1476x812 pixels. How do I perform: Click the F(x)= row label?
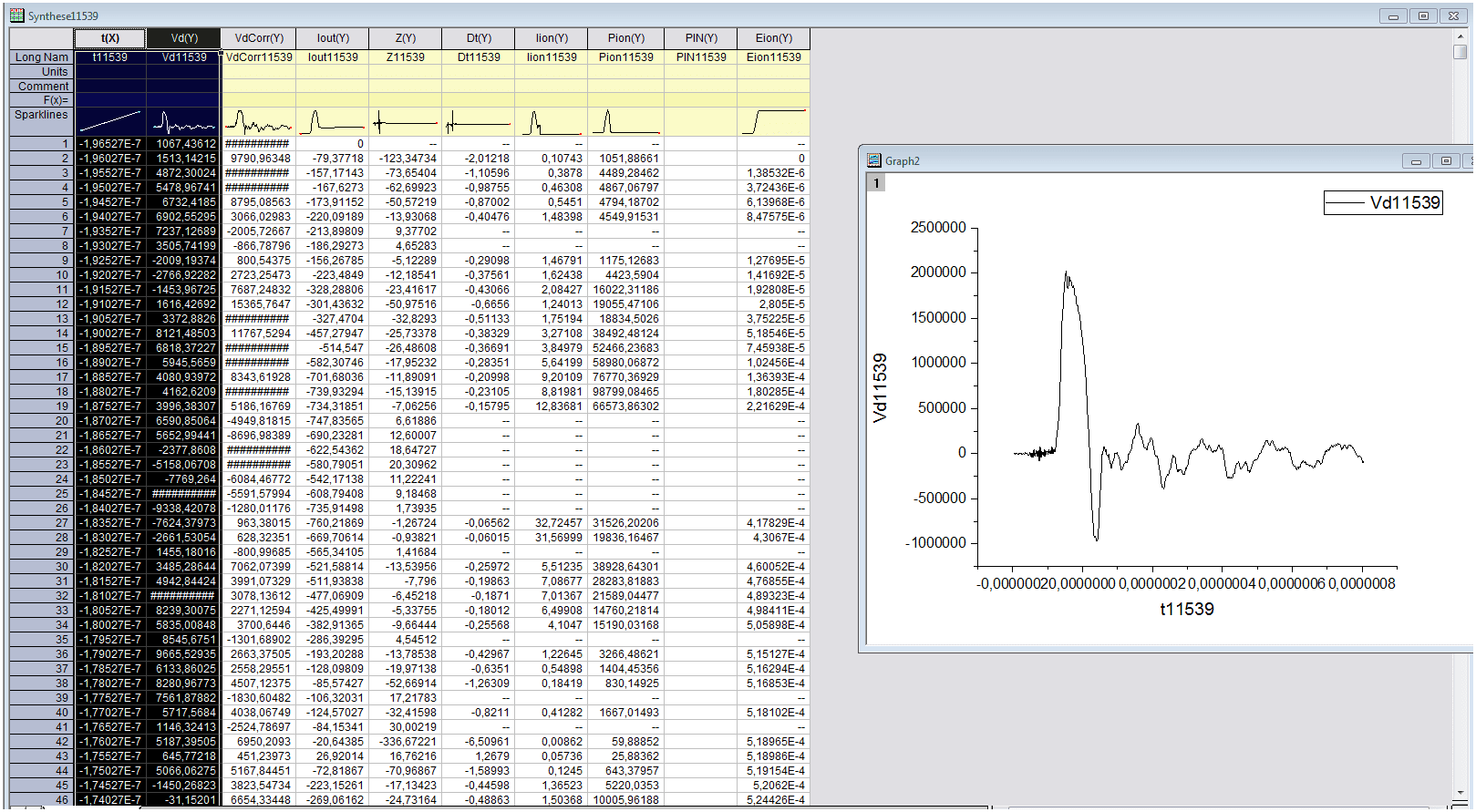pyautogui.click(x=42, y=100)
